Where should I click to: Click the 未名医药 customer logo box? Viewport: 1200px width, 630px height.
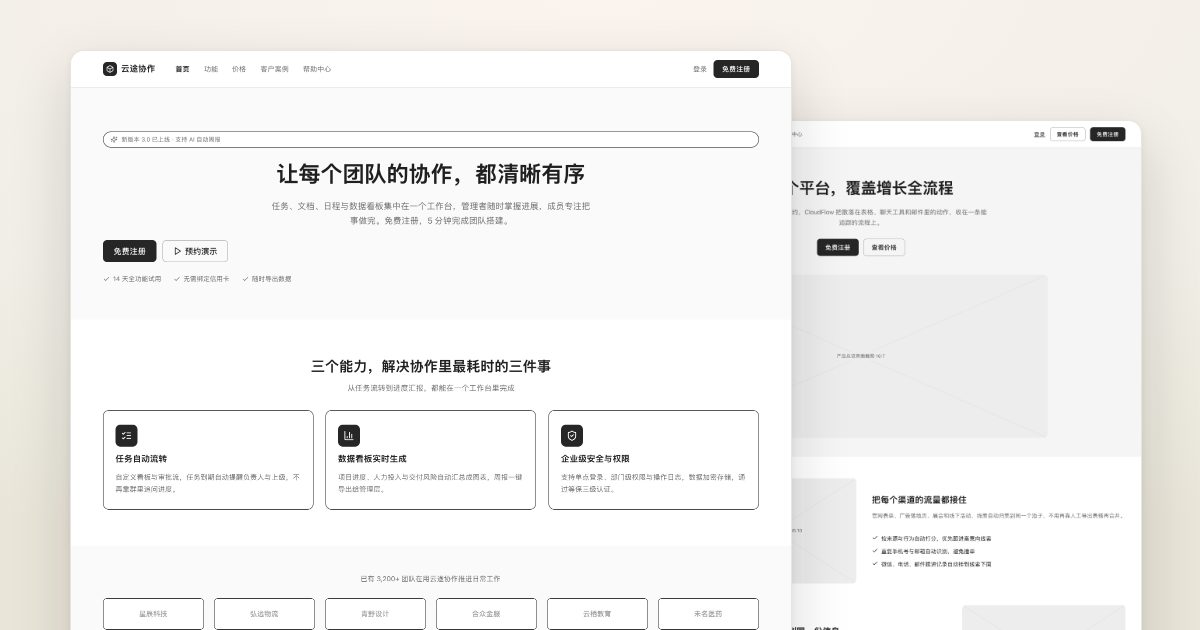click(x=708, y=614)
